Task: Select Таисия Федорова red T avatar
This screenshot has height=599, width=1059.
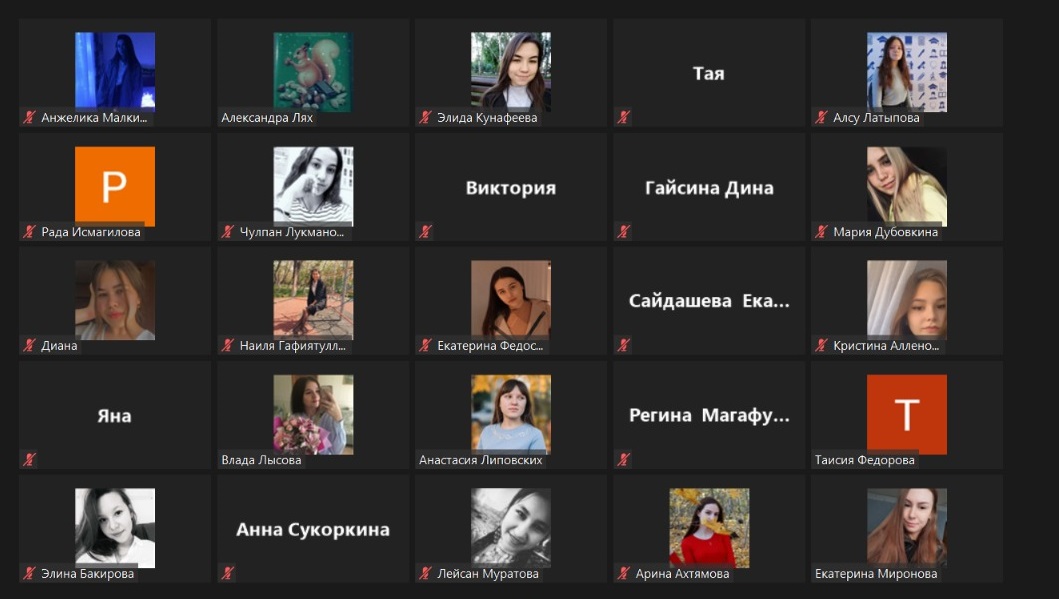Action: pyautogui.click(x=906, y=415)
